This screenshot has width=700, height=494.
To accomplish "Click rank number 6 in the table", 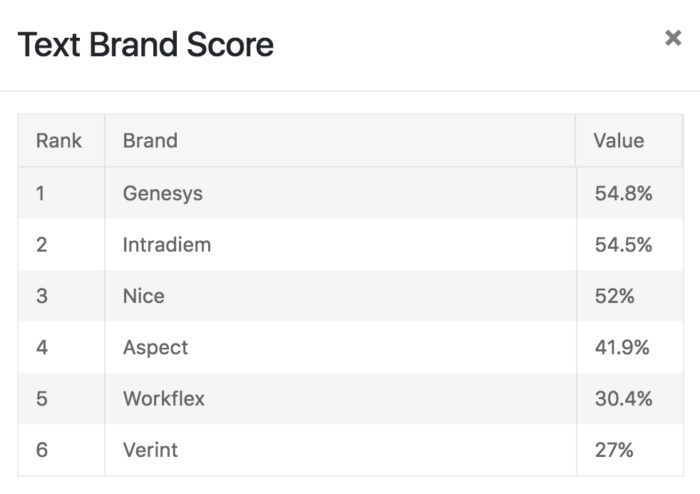I will tap(42, 450).
